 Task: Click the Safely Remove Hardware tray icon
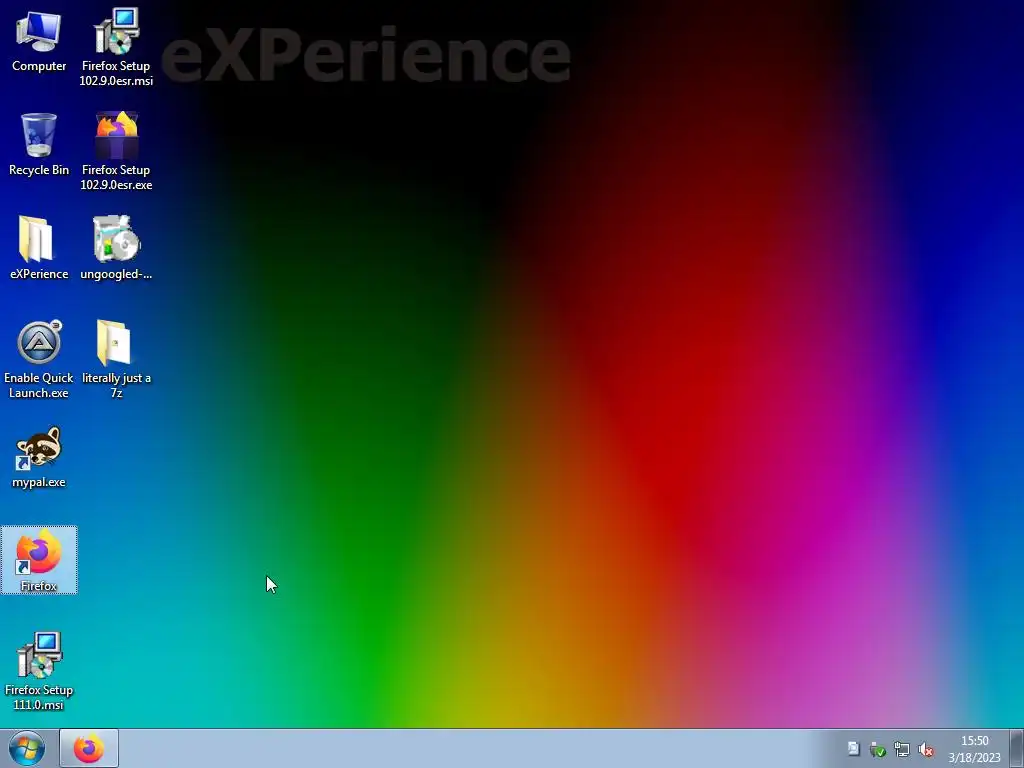pyautogui.click(x=878, y=750)
